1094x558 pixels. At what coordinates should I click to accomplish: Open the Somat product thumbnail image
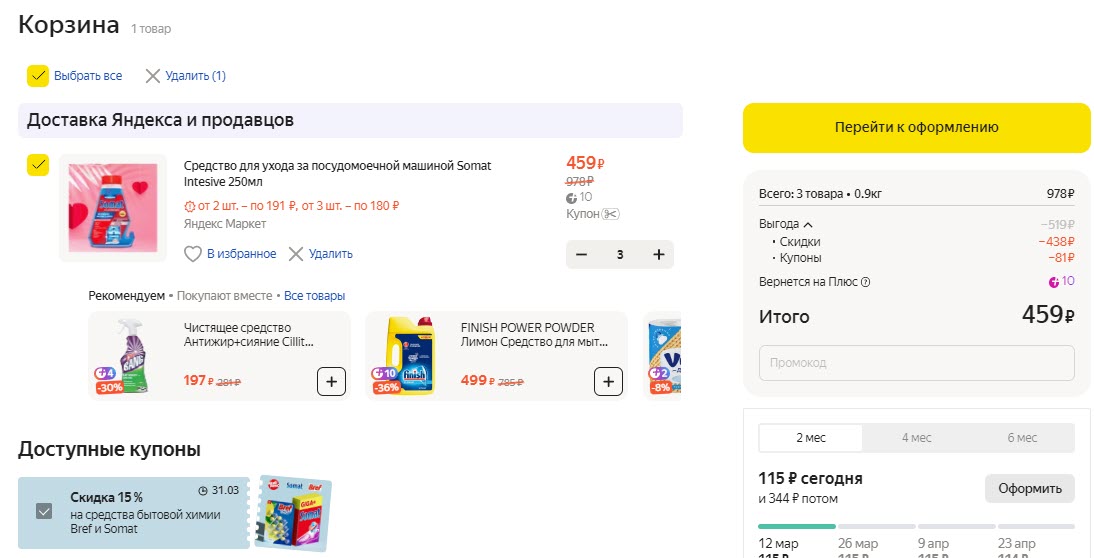(x=112, y=208)
